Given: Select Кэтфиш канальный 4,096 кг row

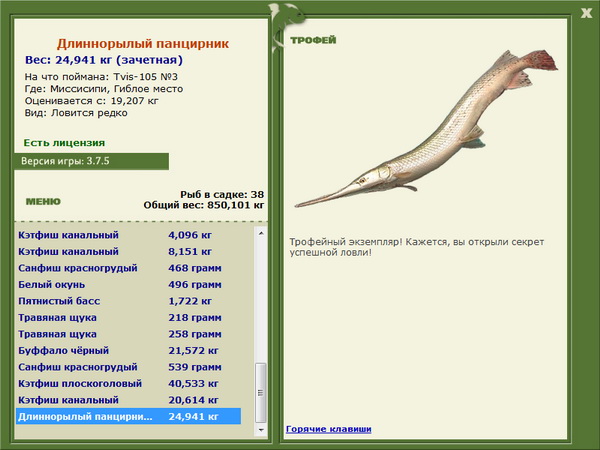Looking at the screenshot, I should (129, 235).
